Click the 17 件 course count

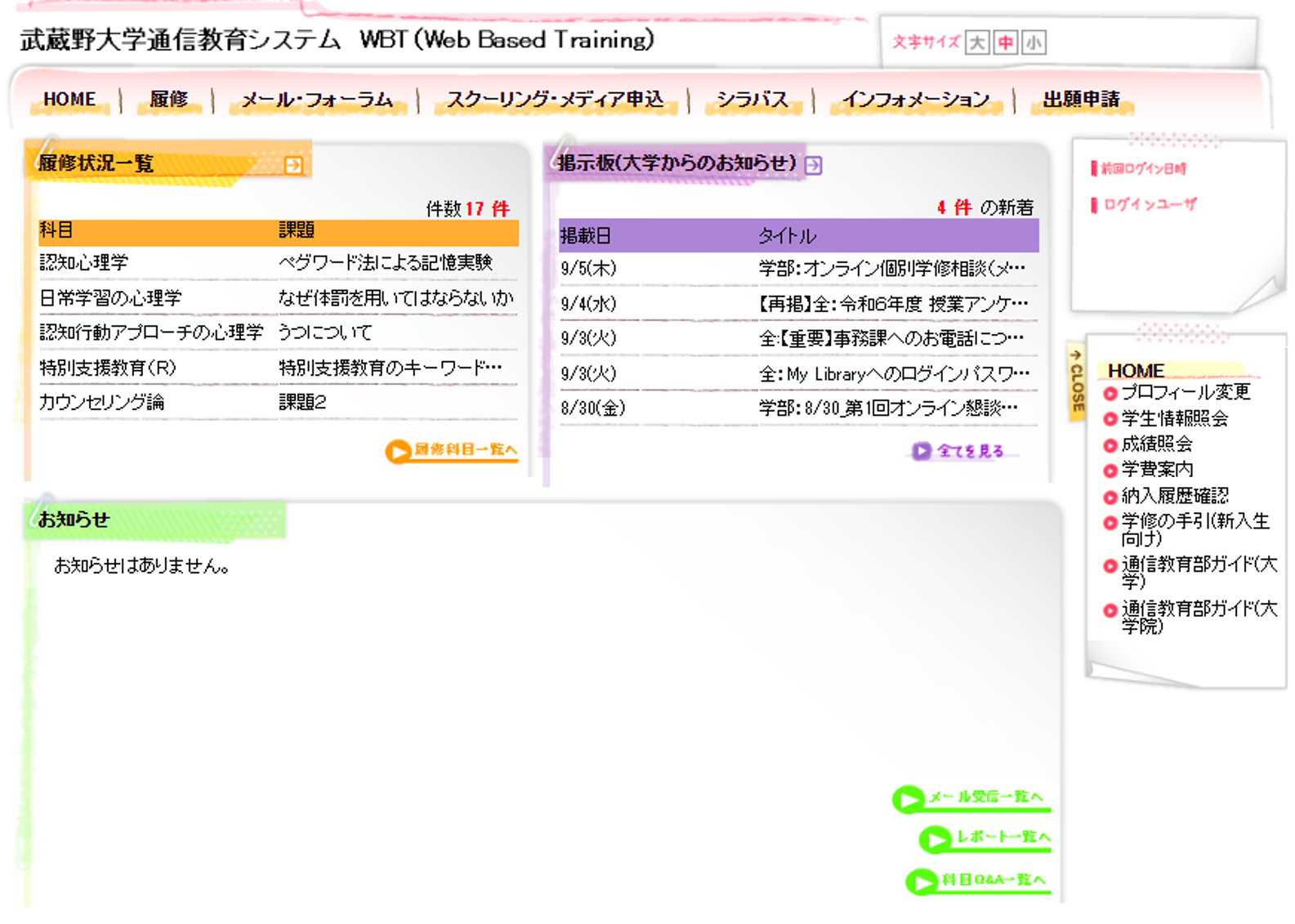pyautogui.click(x=488, y=209)
